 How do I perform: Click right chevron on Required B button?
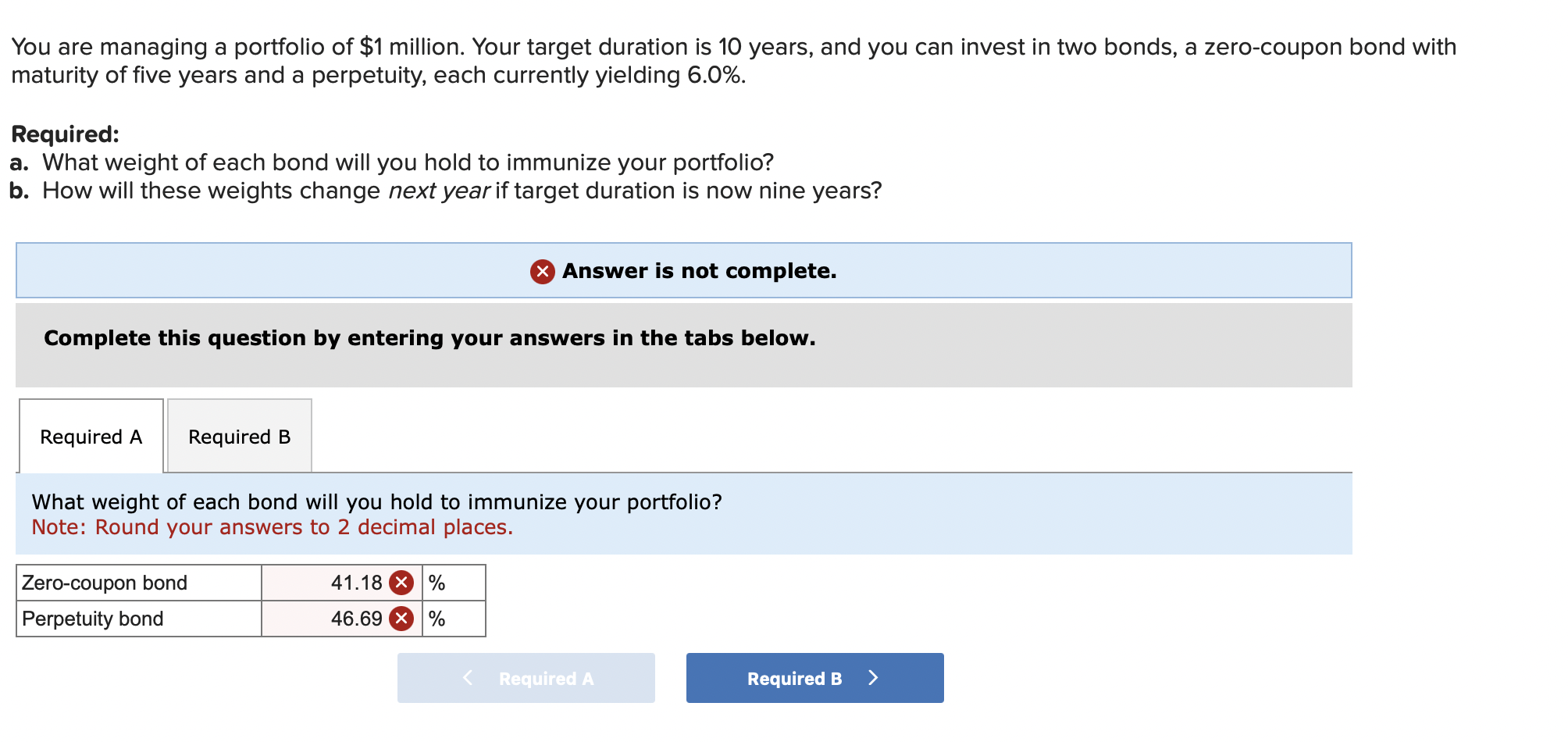pos(873,678)
